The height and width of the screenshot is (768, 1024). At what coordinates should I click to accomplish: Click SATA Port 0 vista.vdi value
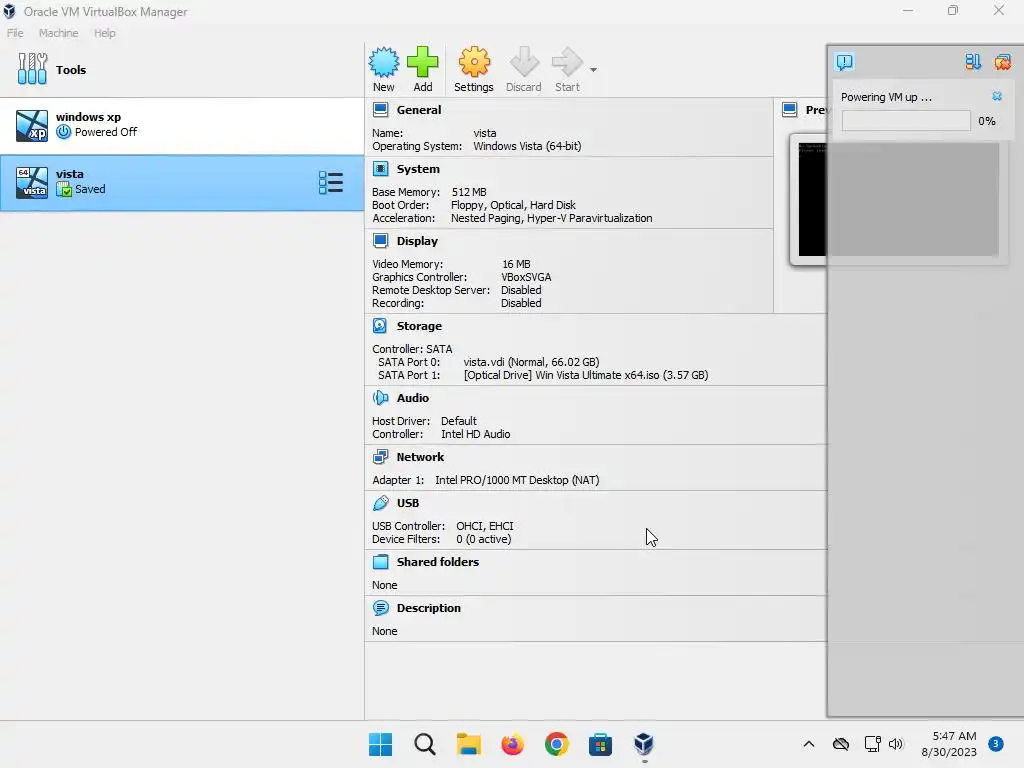click(532, 362)
